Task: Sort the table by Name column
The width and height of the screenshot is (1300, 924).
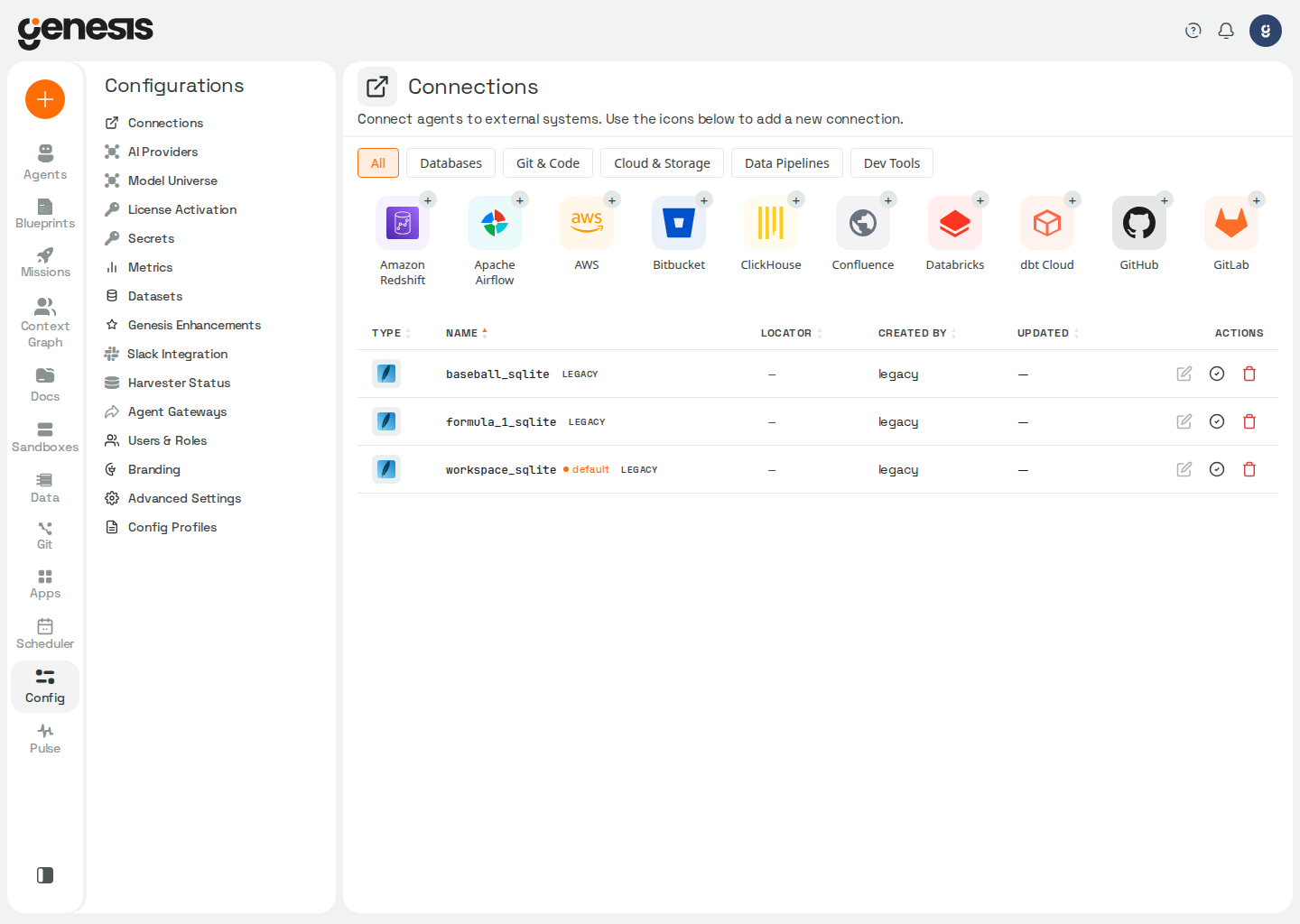Action: (x=466, y=333)
